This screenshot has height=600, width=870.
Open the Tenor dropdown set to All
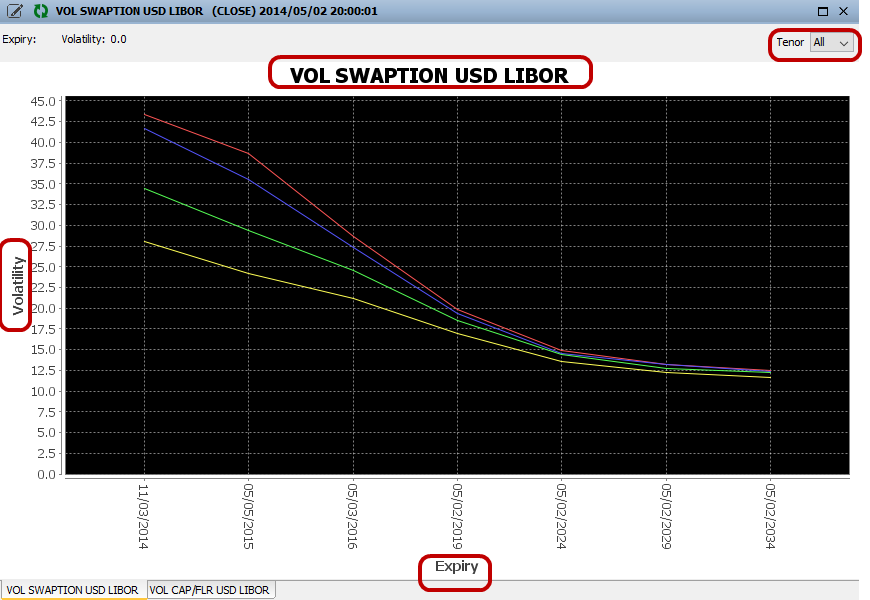(831, 42)
